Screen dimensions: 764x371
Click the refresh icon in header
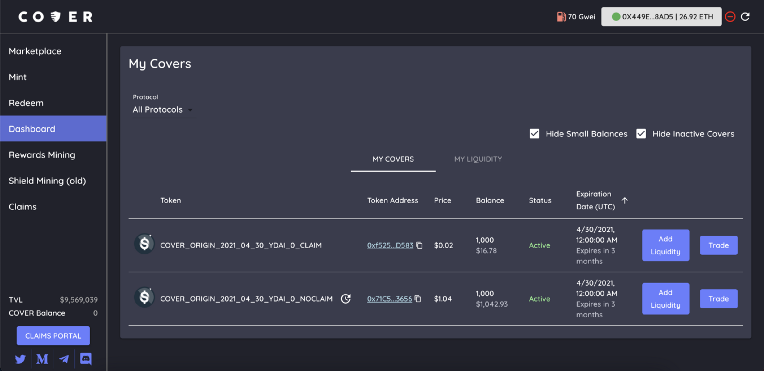point(745,17)
